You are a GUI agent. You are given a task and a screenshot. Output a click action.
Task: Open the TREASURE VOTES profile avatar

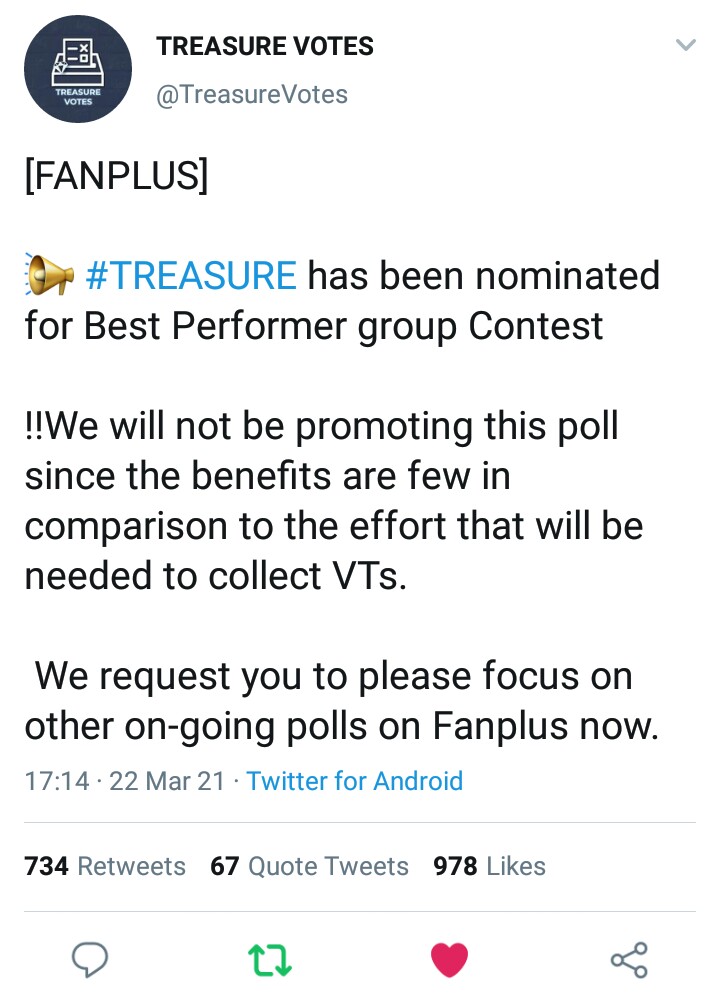coord(78,69)
